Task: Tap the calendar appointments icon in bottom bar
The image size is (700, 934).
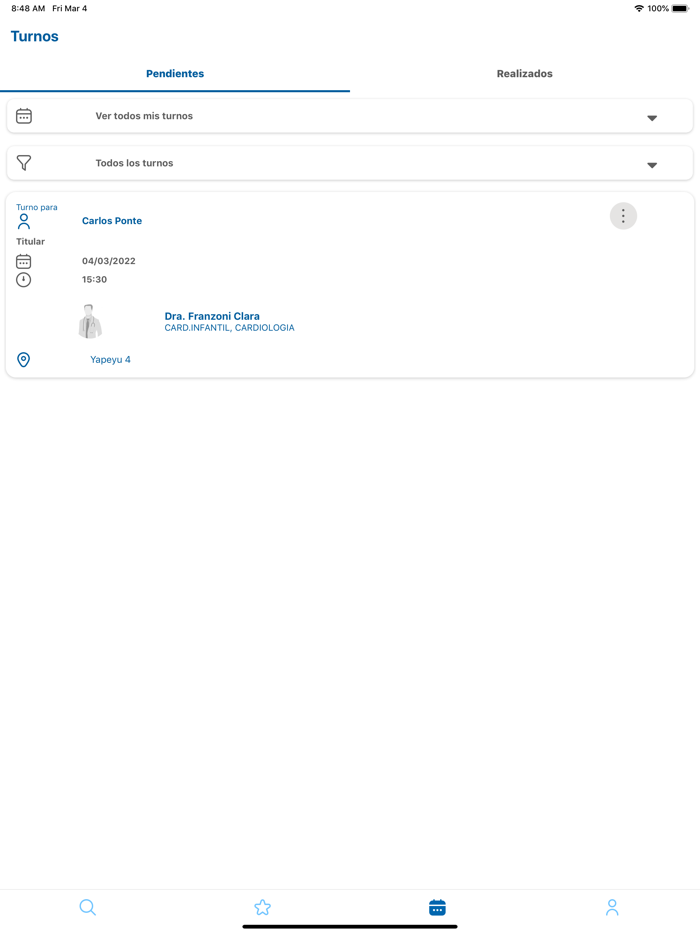Action: coord(437,907)
